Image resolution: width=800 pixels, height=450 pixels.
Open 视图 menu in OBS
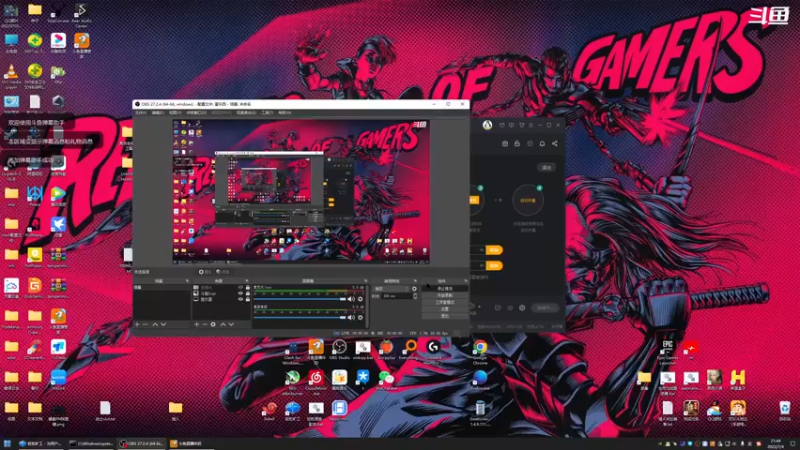pyautogui.click(x=175, y=113)
